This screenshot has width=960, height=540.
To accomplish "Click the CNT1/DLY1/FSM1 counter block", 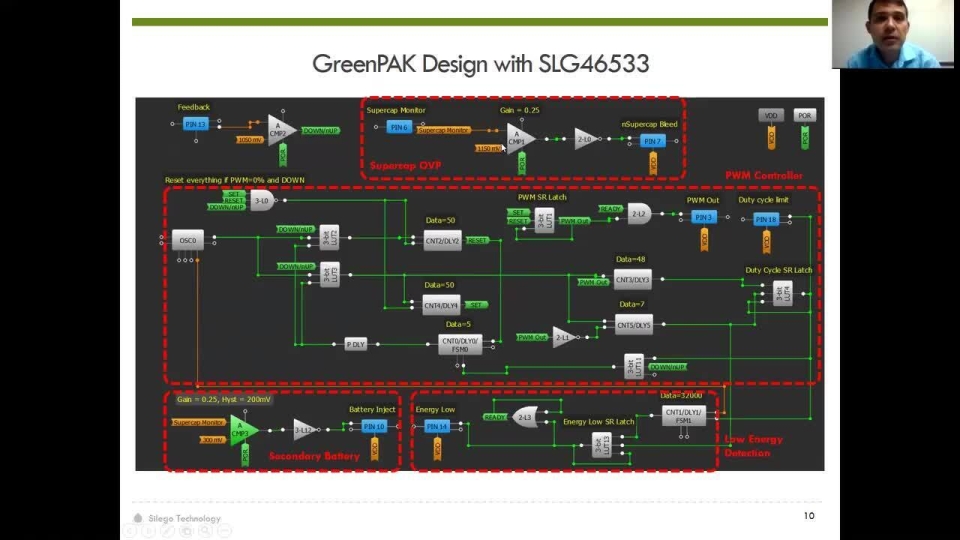I will coord(684,415).
